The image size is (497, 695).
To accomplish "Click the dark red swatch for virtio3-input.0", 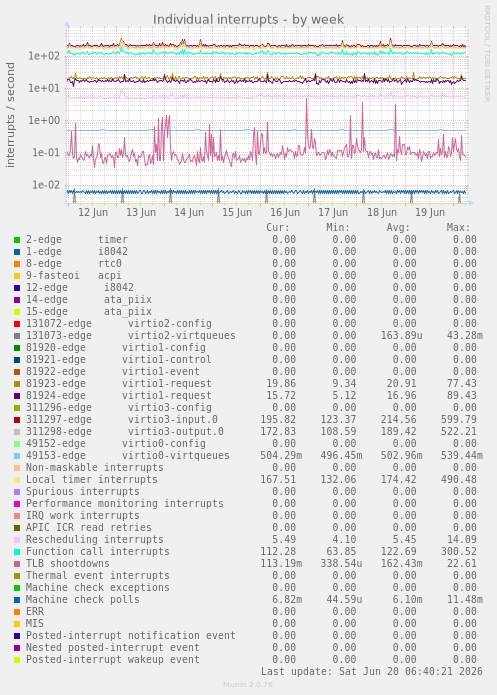I will click(17, 420).
